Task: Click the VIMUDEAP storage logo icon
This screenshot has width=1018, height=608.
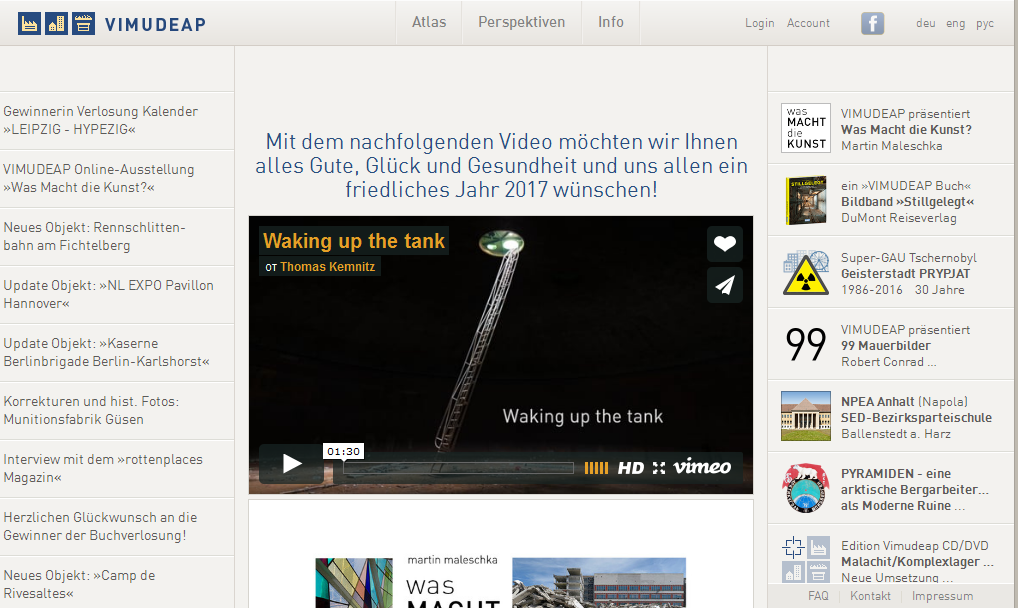Action: click(x=83, y=23)
